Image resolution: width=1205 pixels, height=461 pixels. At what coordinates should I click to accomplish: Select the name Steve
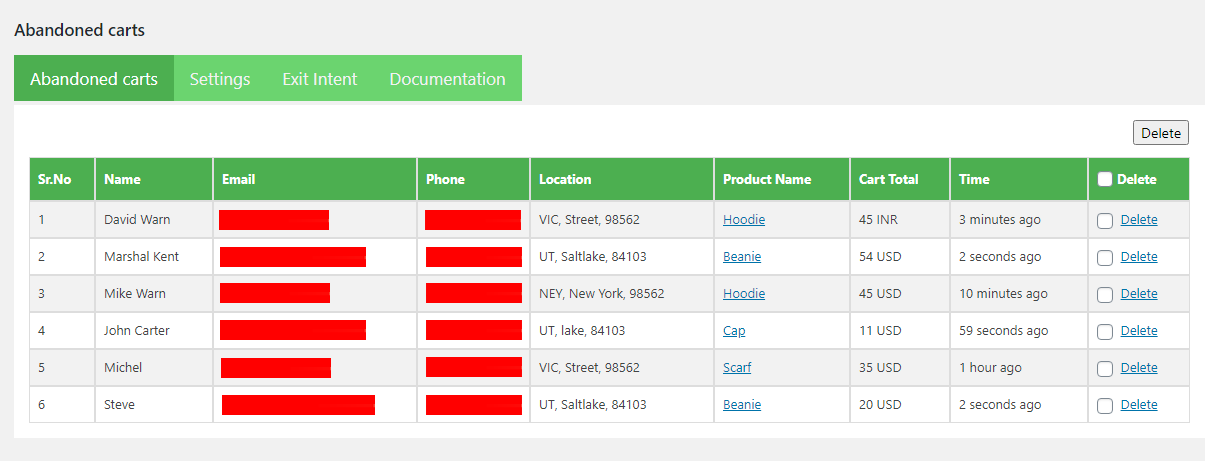119,404
